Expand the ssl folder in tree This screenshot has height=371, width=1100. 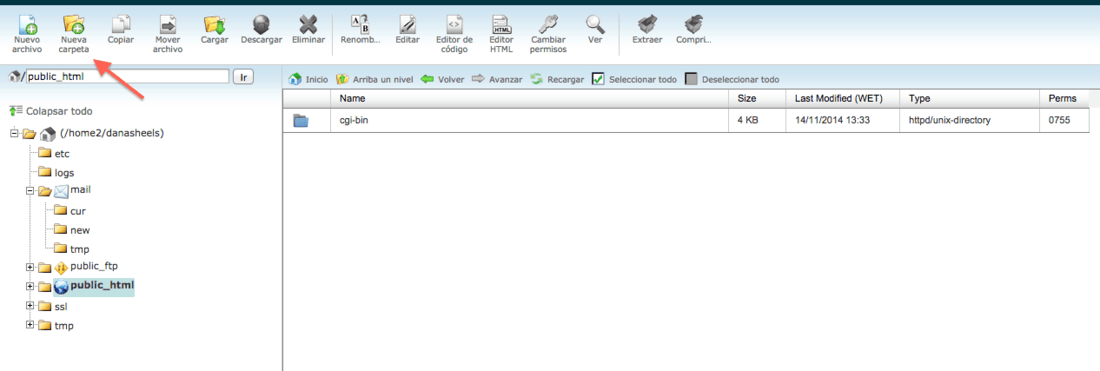(x=29, y=306)
